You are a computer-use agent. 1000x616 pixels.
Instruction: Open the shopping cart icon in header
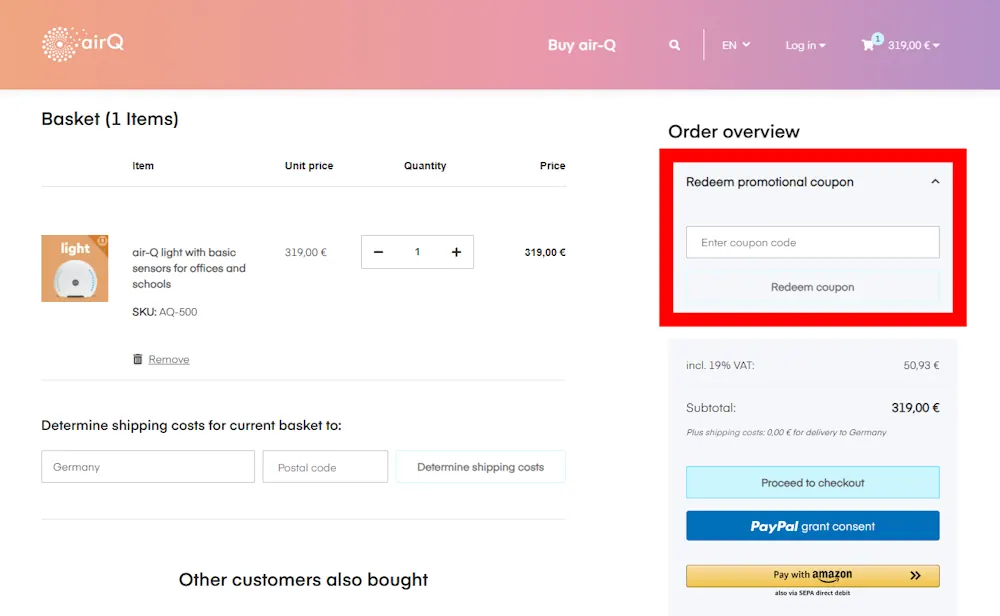click(x=868, y=45)
